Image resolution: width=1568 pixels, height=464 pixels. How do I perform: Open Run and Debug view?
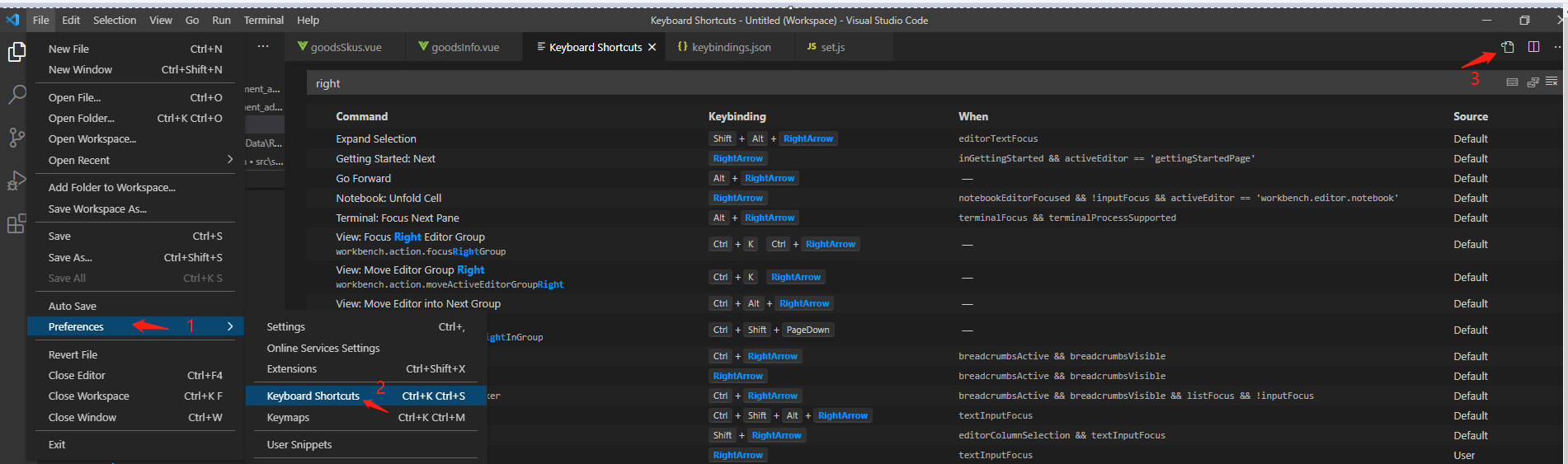pyautogui.click(x=16, y=180)
